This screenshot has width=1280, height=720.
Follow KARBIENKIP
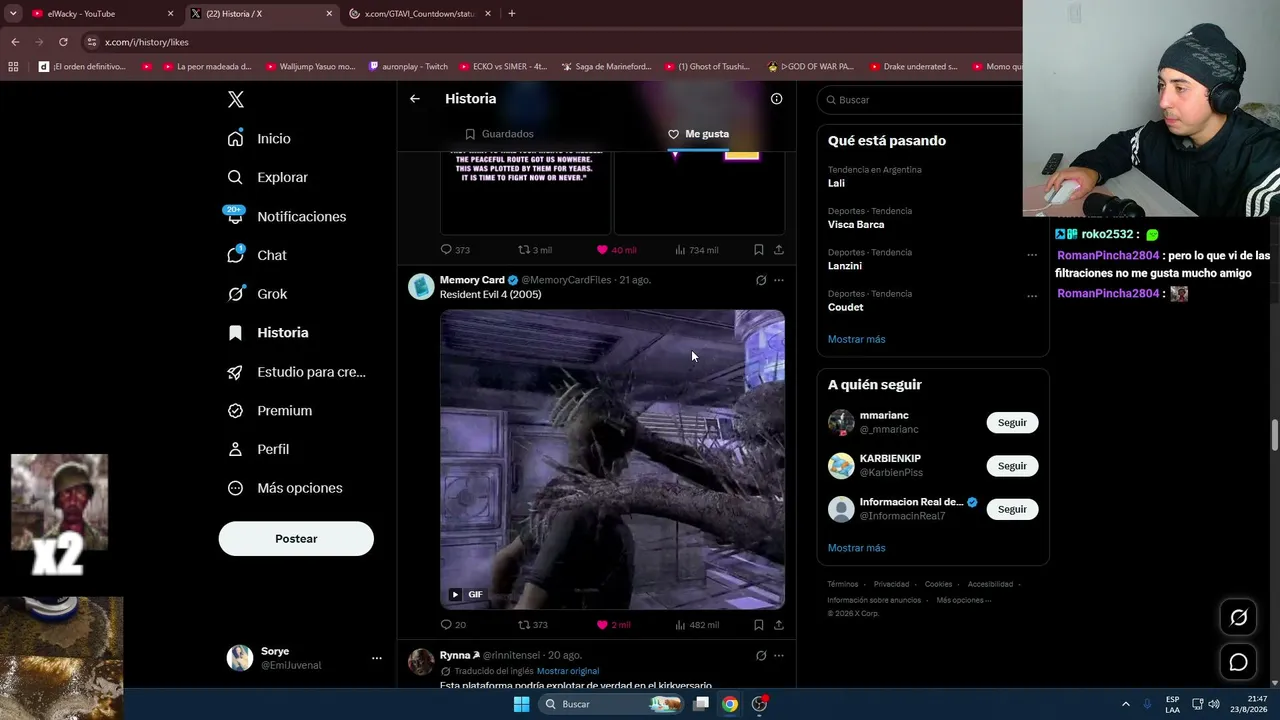point(1012,466)
